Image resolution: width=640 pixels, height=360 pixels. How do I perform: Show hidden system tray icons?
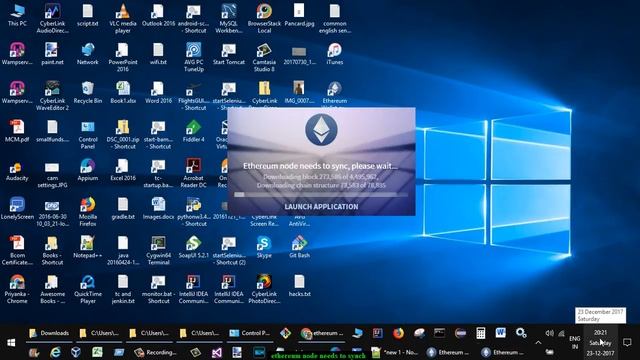(x=538, y=343)
